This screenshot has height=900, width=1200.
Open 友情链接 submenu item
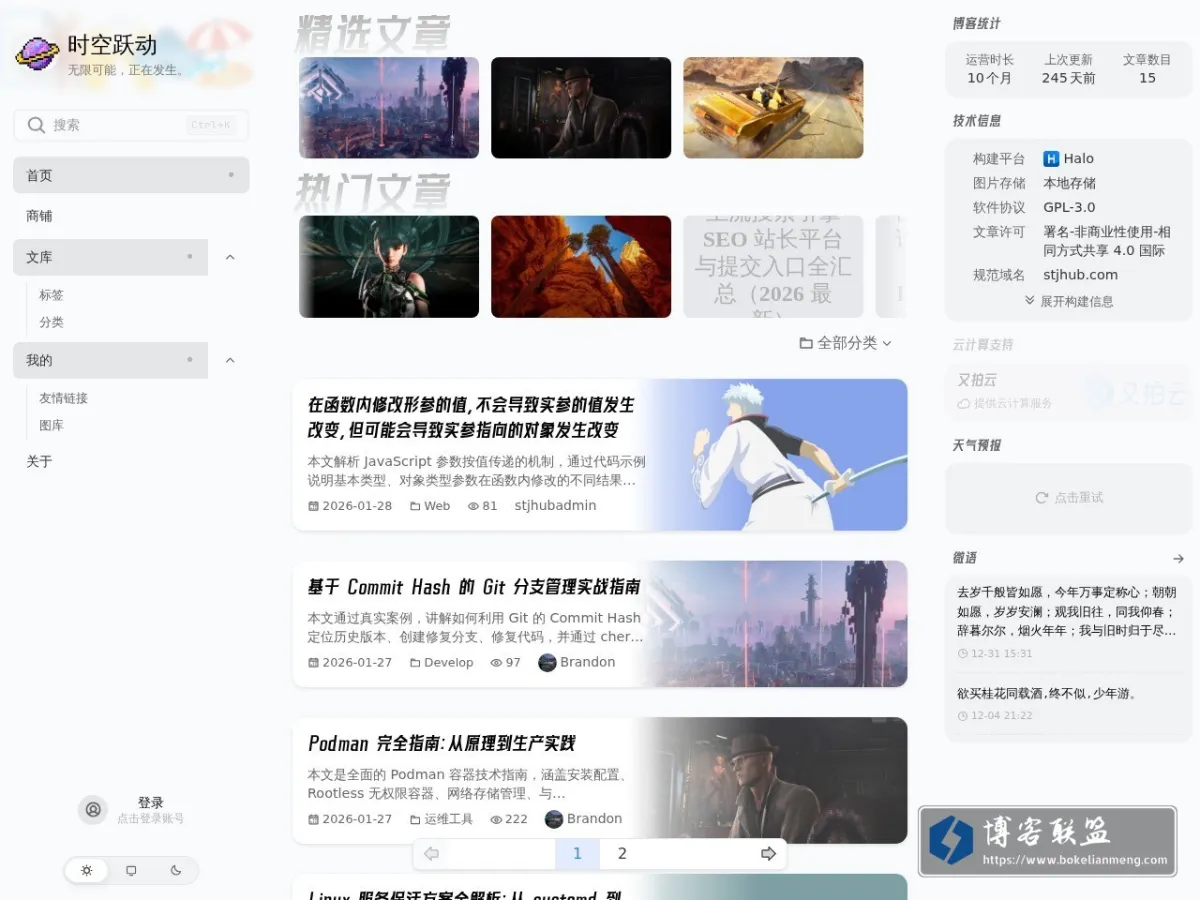(x=63, y=398)
